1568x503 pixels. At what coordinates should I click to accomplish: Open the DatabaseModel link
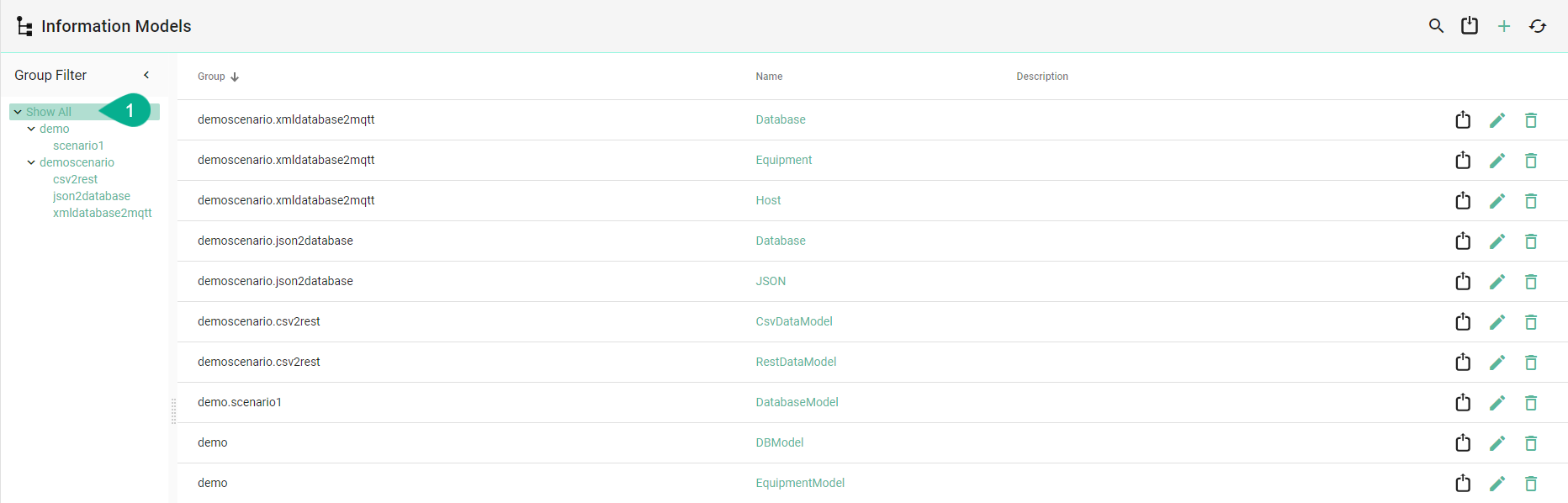pyautogui.click(x=797, y=402)
